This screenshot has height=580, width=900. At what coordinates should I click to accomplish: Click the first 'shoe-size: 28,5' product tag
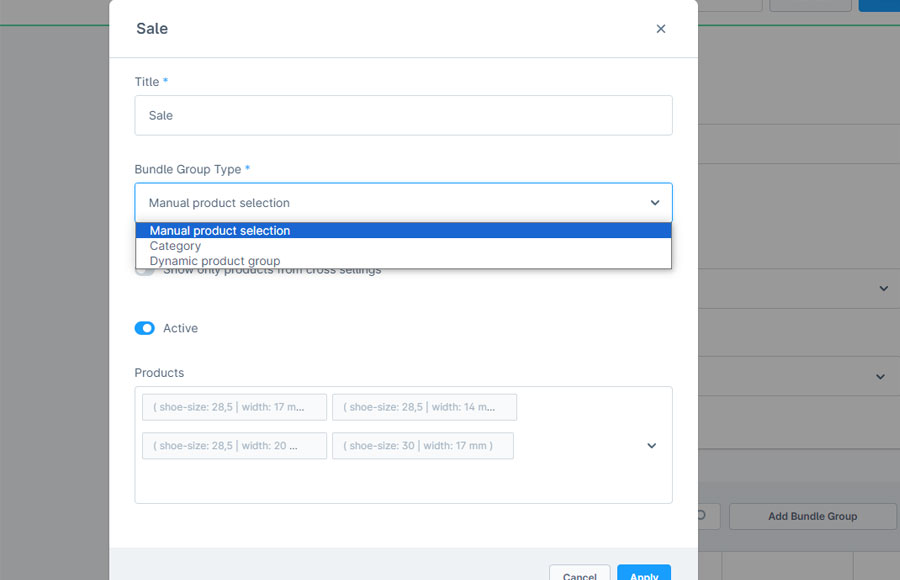click(x=233, y=407)
